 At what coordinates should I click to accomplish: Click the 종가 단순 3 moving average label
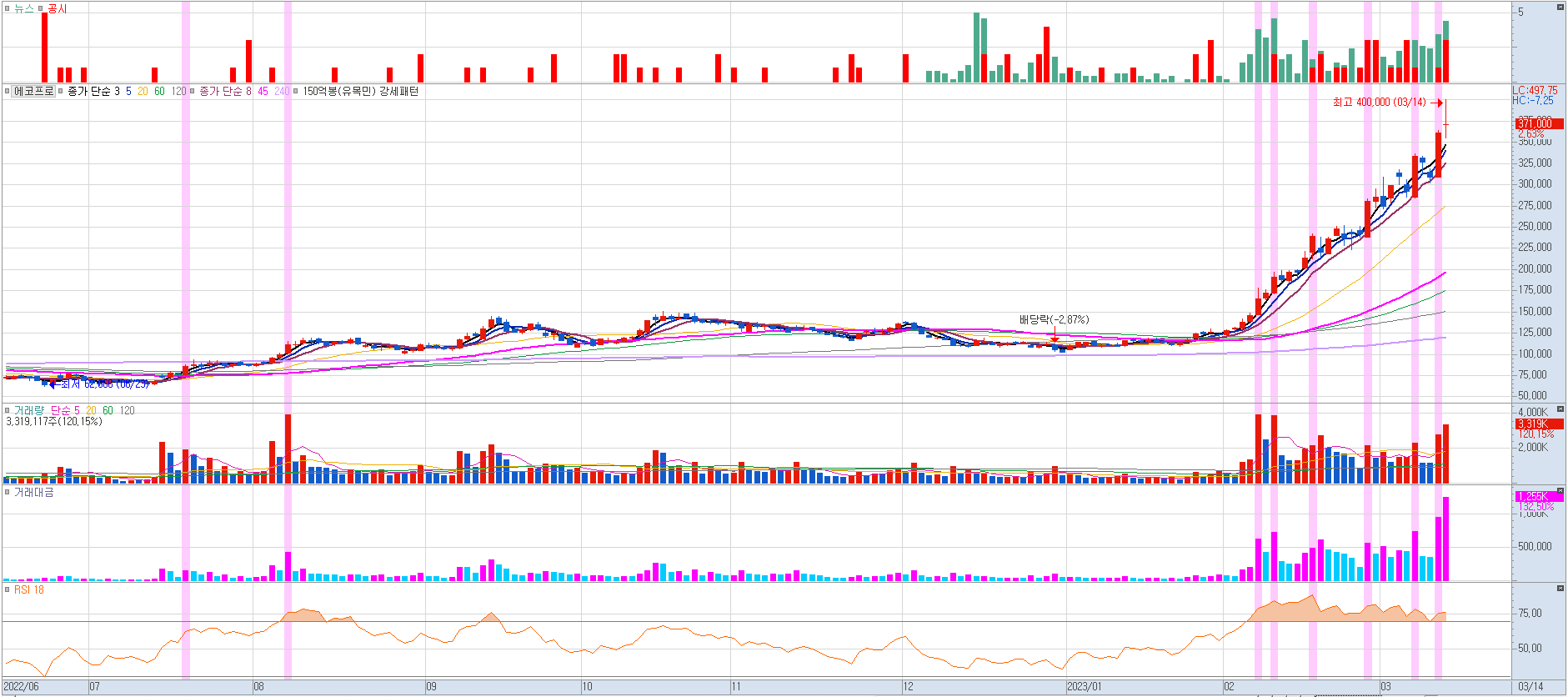point(93,91)
